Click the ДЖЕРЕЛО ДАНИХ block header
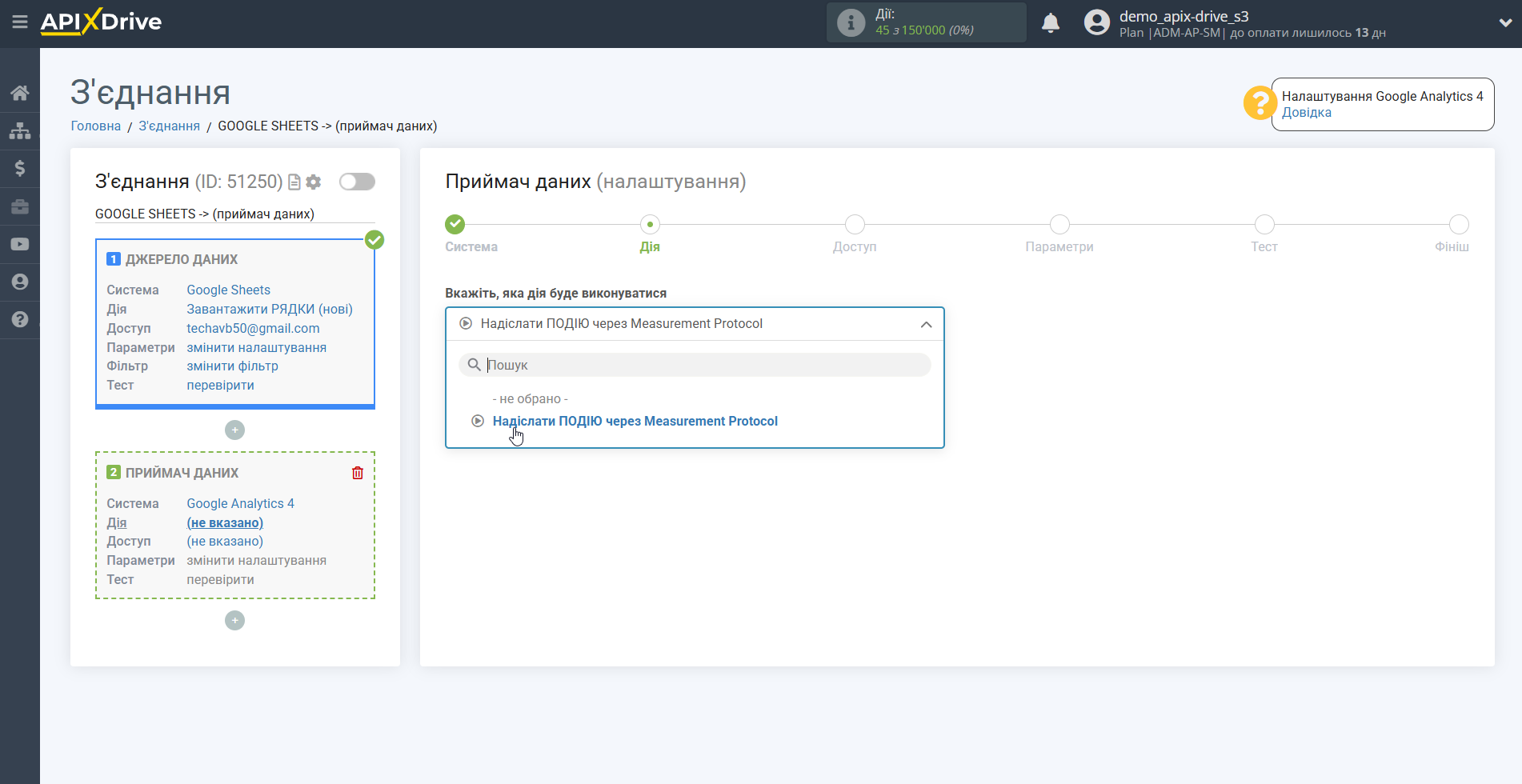This screenshot has height=784, width=1522. pyautogui.click(x=182, y=259)
